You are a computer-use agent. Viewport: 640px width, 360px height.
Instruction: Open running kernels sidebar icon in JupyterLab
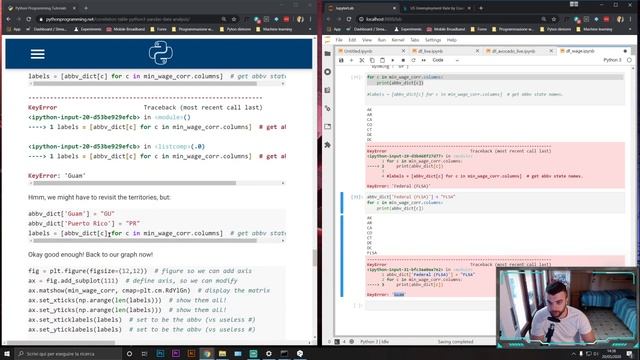click(328, 72)
